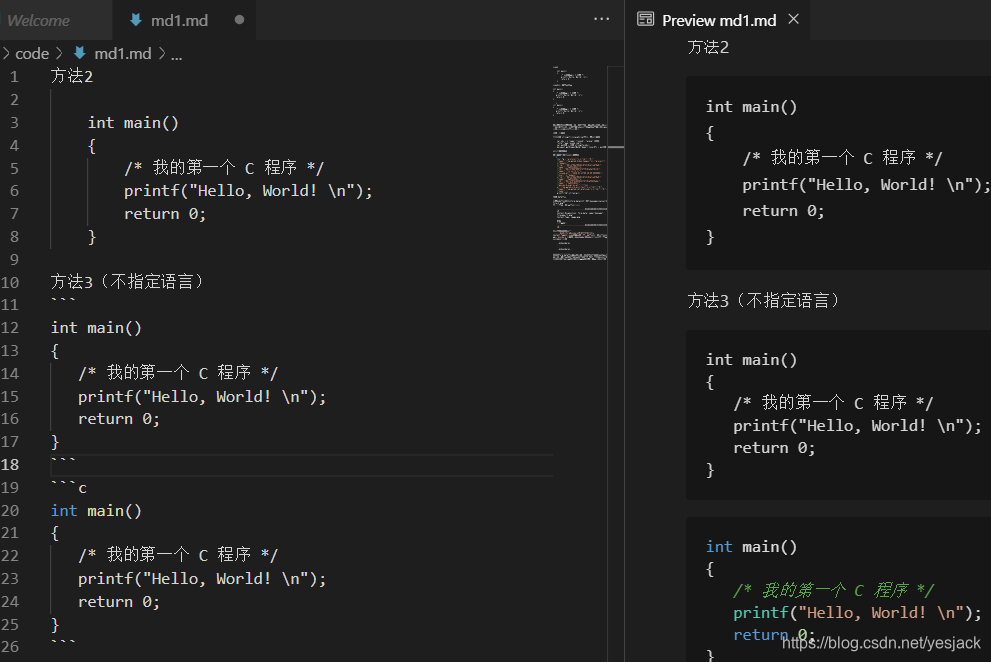Image resolution: width=991 pixels, height=662 pixels.
Task: Click '方法3（不指定语言）' on editor line 10
Action: 128,281
